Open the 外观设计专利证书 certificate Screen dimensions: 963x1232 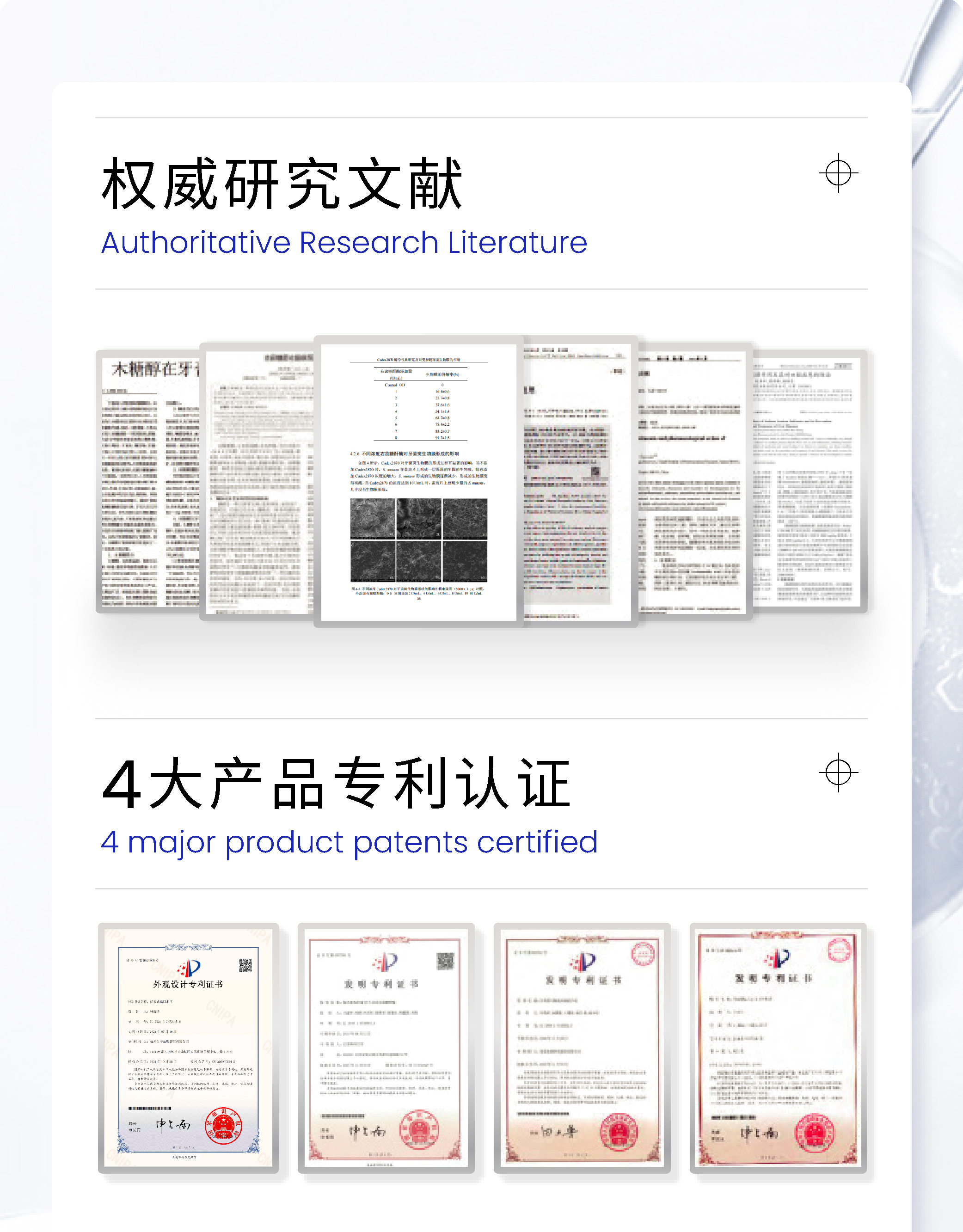(x=188, y=1048)
